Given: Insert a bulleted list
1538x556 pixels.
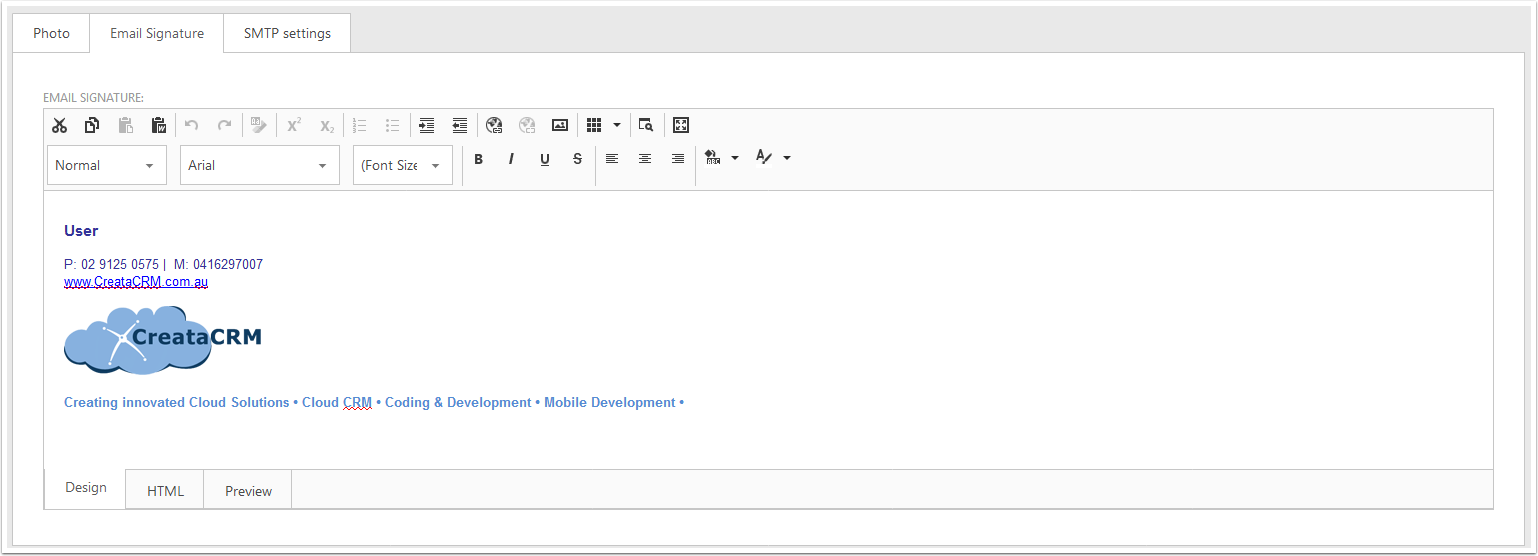Looking at the screenshot, I should point(393,125).
